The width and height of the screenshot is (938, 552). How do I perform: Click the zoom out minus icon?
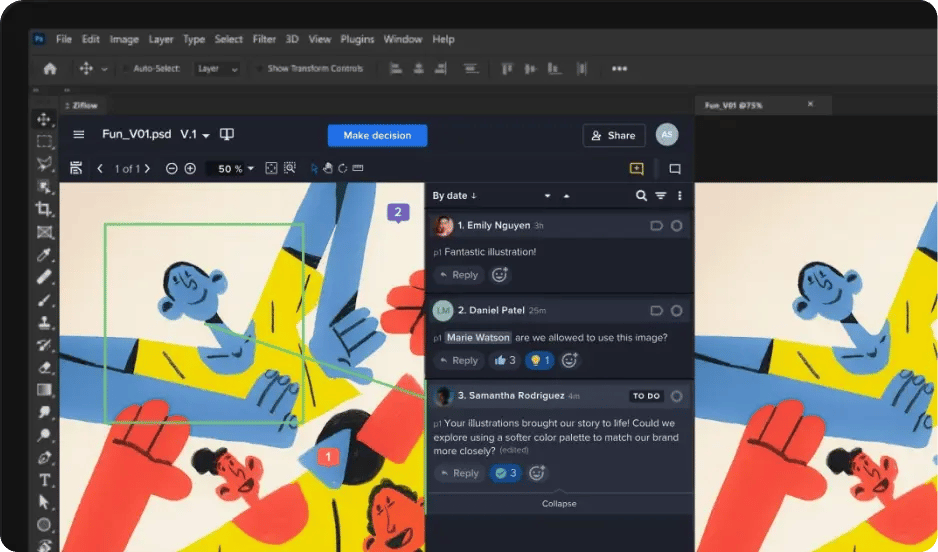coord(172,169)
